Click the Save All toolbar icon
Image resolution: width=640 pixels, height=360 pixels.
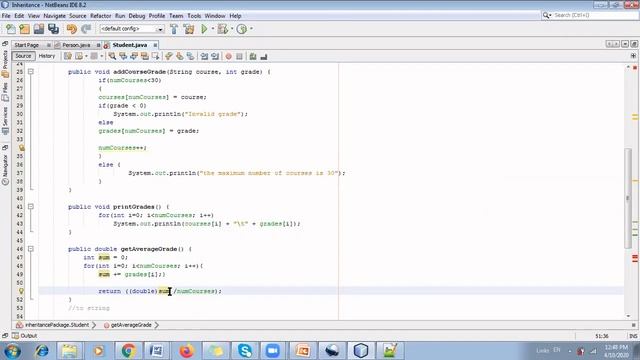pyautogui.click(x=53, y=29)
